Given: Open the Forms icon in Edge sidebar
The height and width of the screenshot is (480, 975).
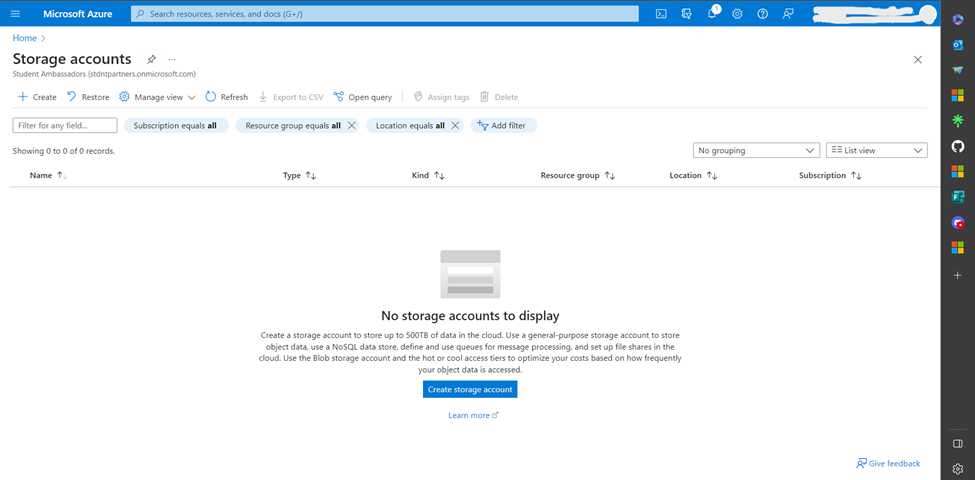Looking at the screenshot, I should tap(958, 197).
